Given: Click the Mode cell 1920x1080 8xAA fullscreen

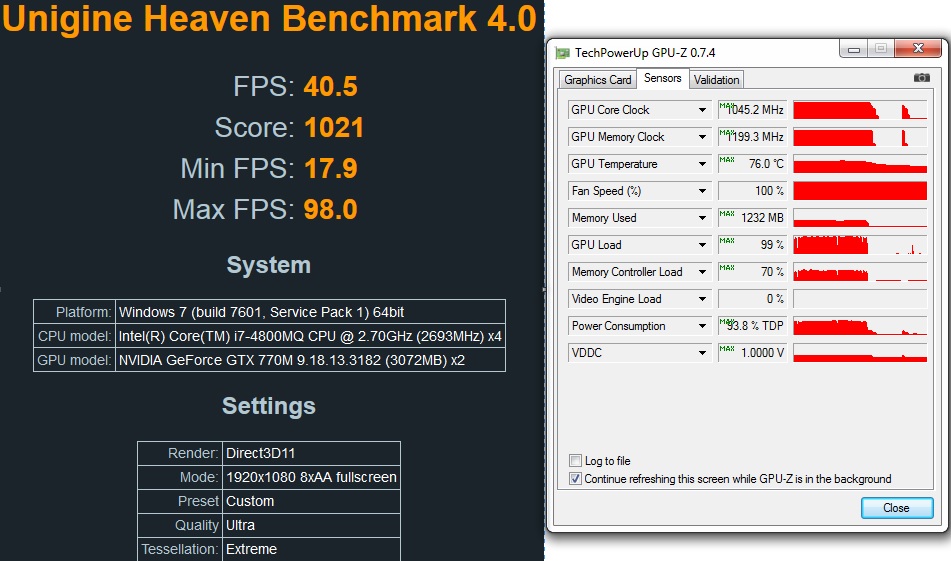Looking at the screenshot, I should tap(311, 477).
